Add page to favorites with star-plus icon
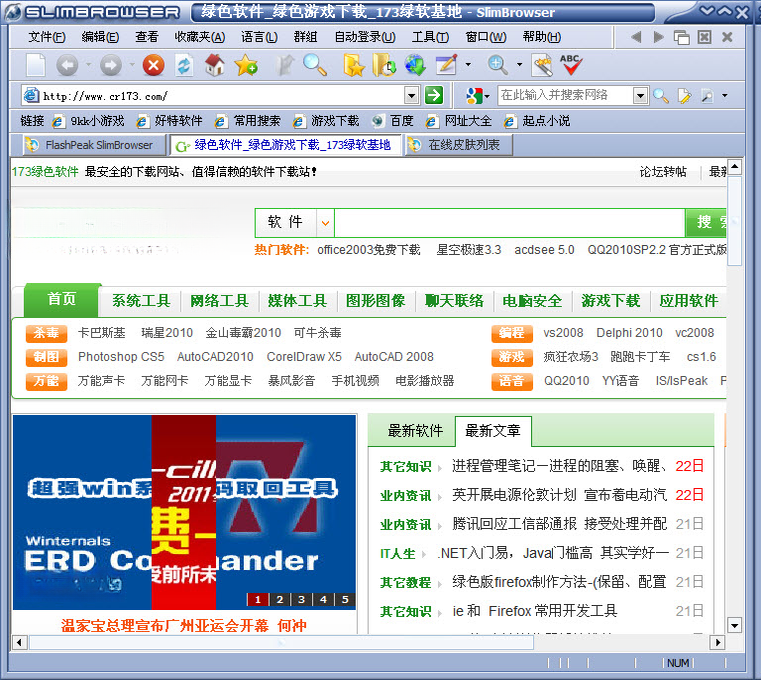This screenshot has height=680, width=761. [246, 65]
